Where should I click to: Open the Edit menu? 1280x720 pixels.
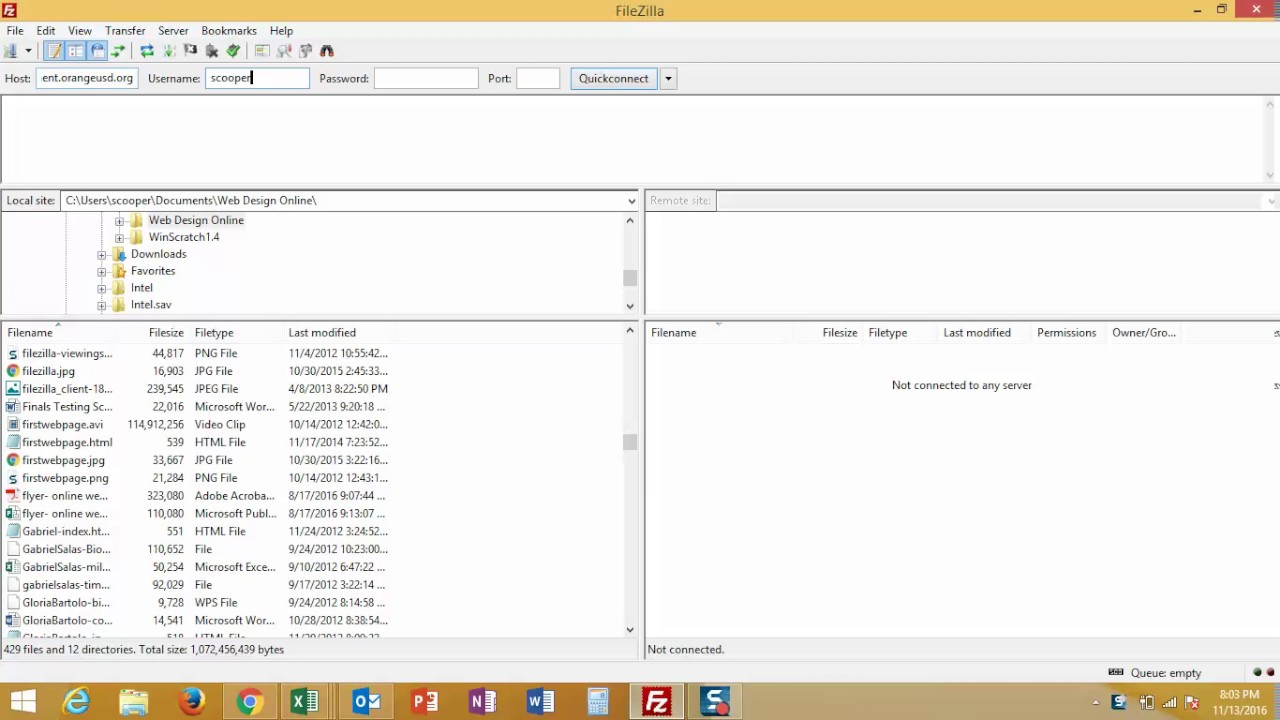tap(46, 31)
